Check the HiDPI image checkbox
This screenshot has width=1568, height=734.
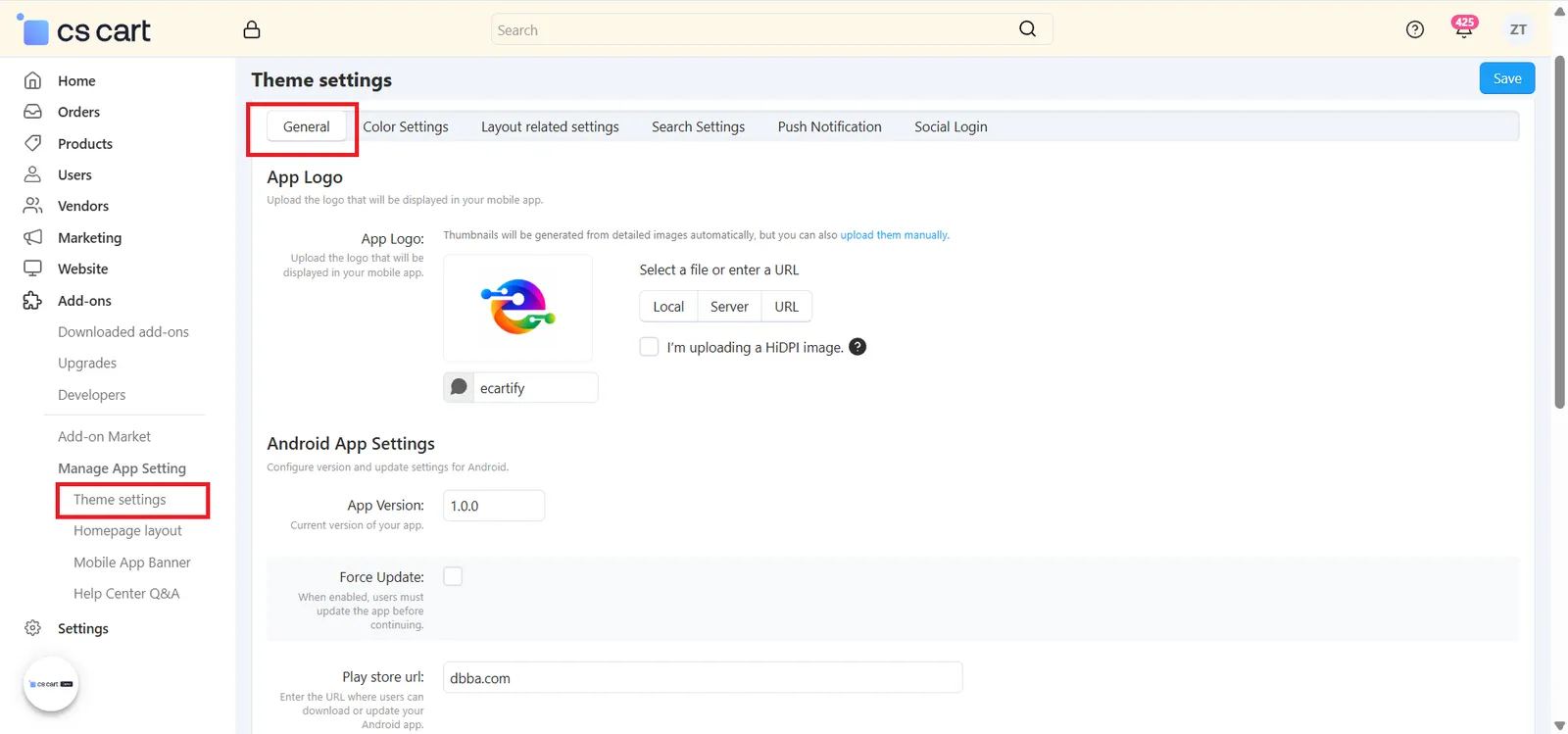[x=649, y=347]
